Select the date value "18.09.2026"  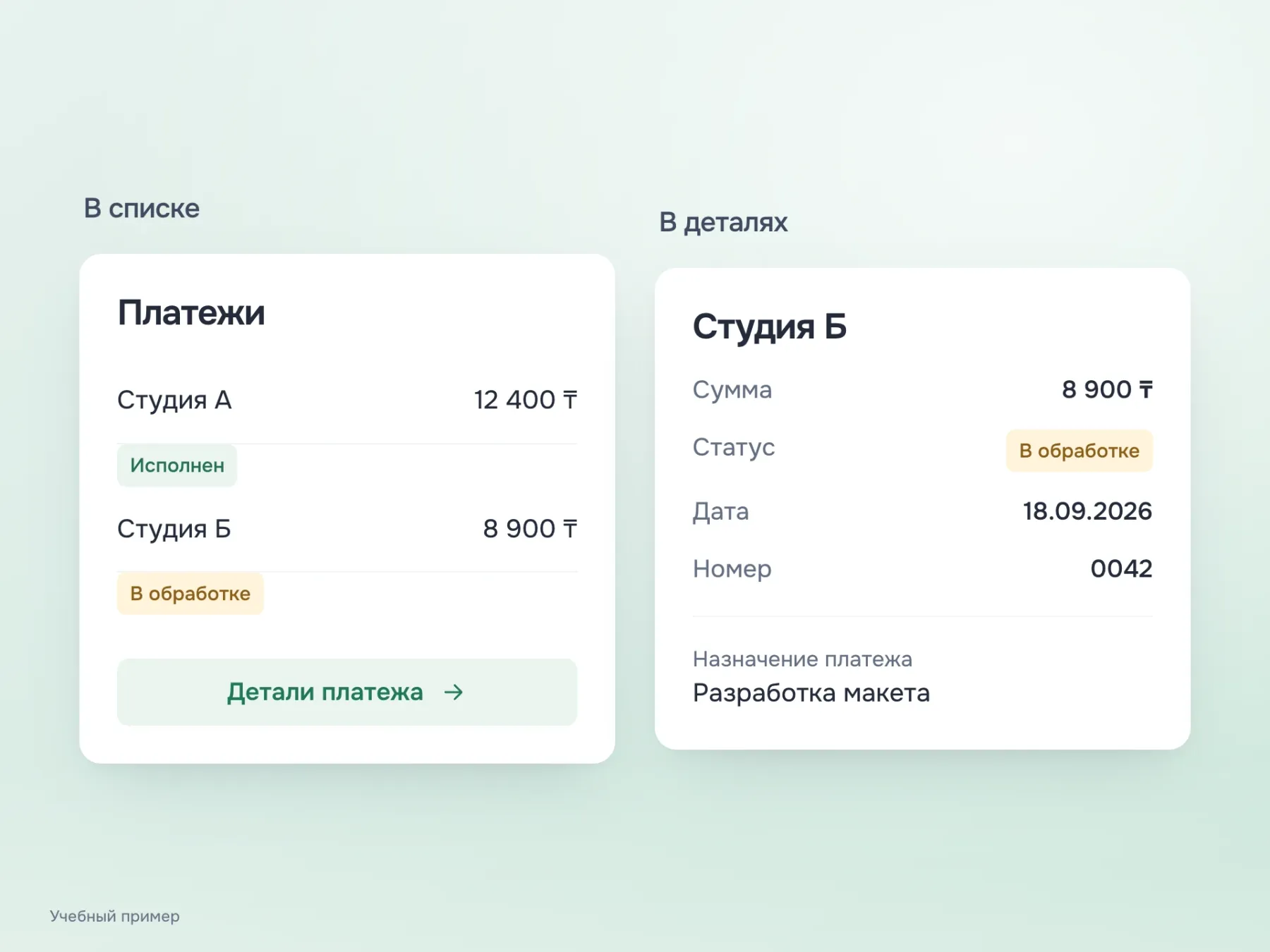pyautogui.click(x=1087, y=511)
